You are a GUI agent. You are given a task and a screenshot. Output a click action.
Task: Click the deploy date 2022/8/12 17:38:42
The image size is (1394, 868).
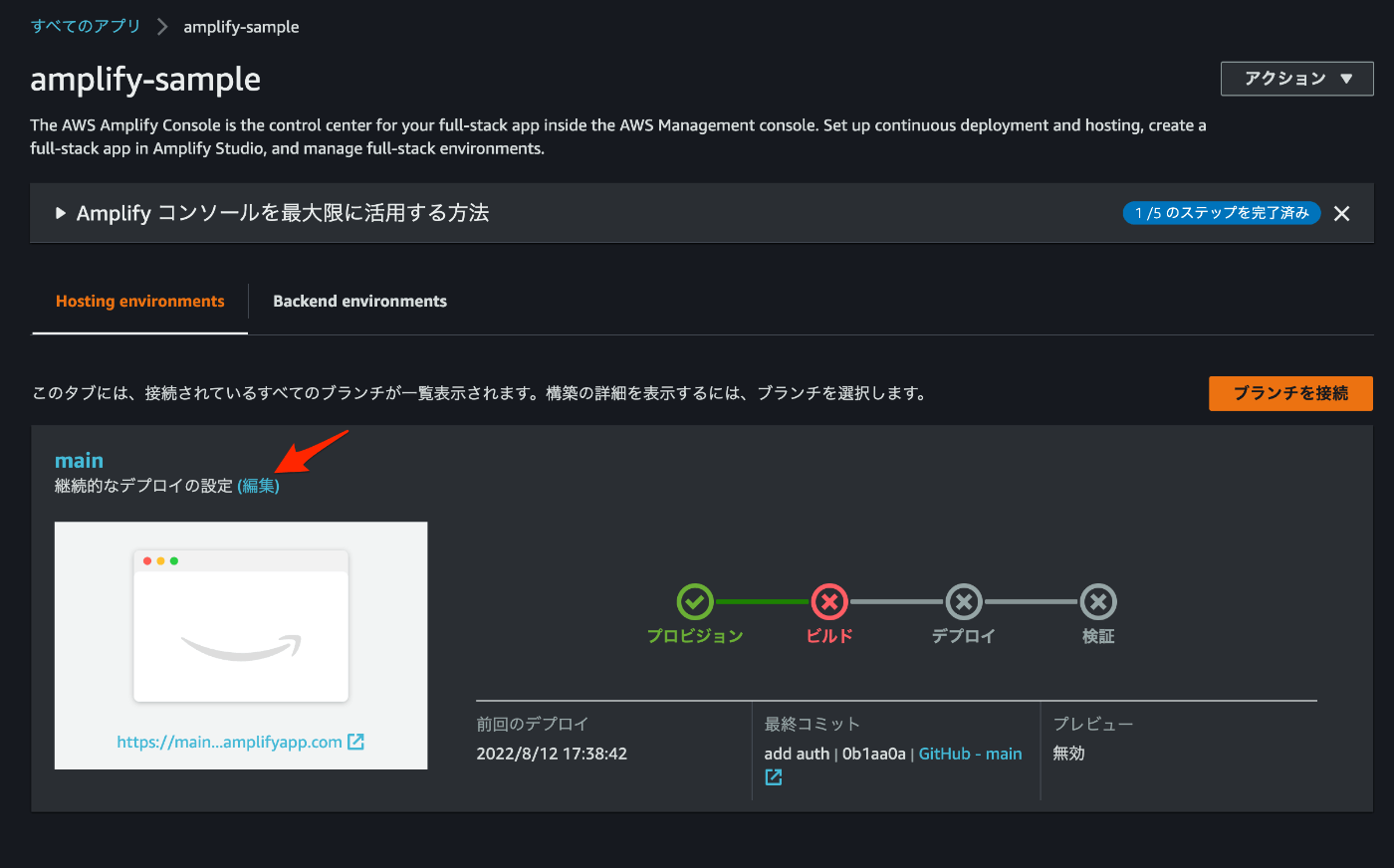[552, 754]
